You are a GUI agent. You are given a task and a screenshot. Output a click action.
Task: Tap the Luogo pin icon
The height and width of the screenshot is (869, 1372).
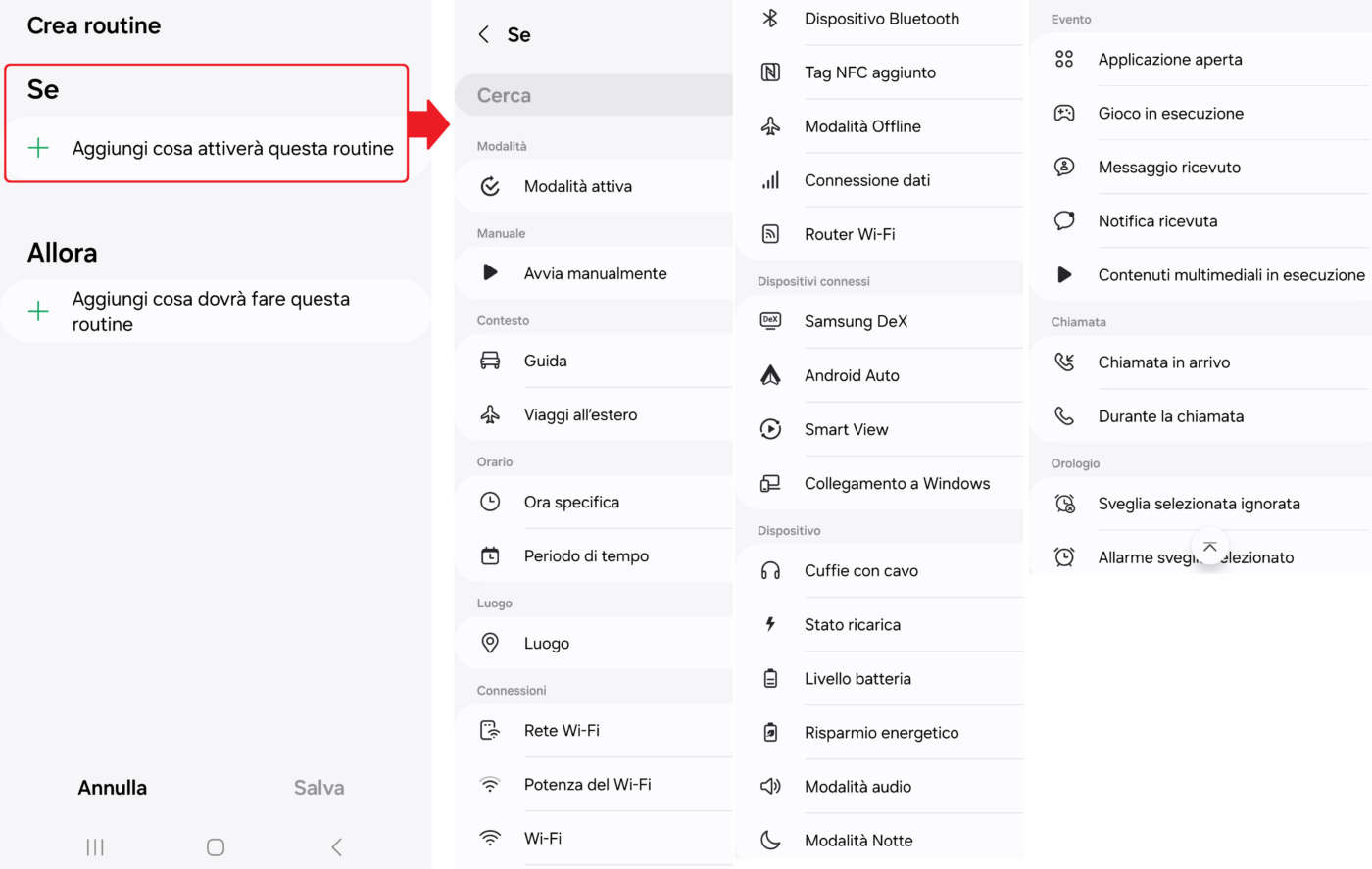(490, 643)
